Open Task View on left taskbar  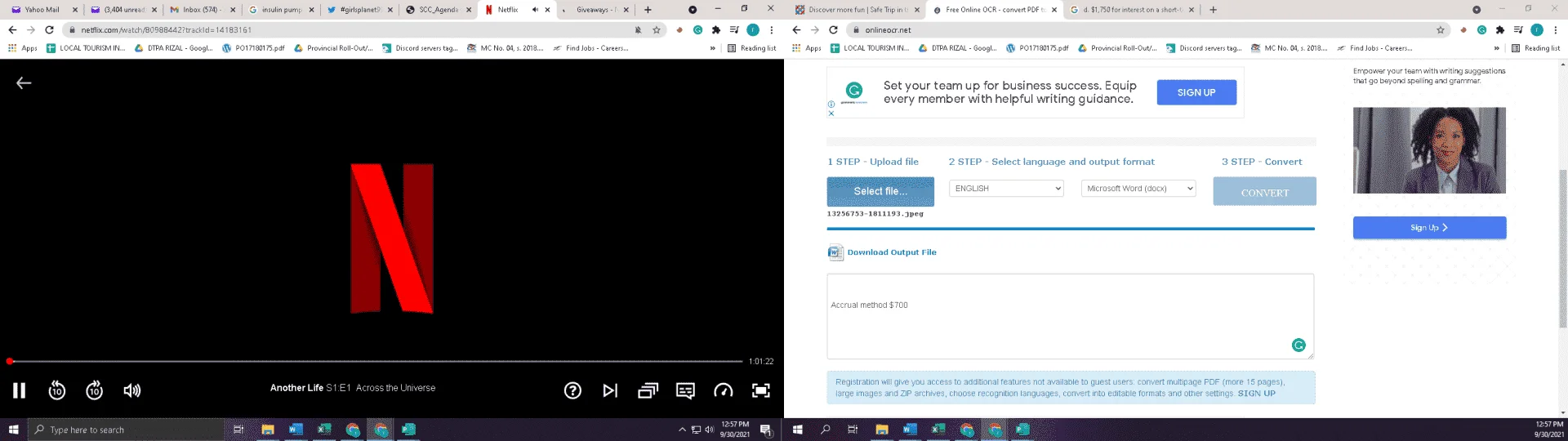(238, 430)
